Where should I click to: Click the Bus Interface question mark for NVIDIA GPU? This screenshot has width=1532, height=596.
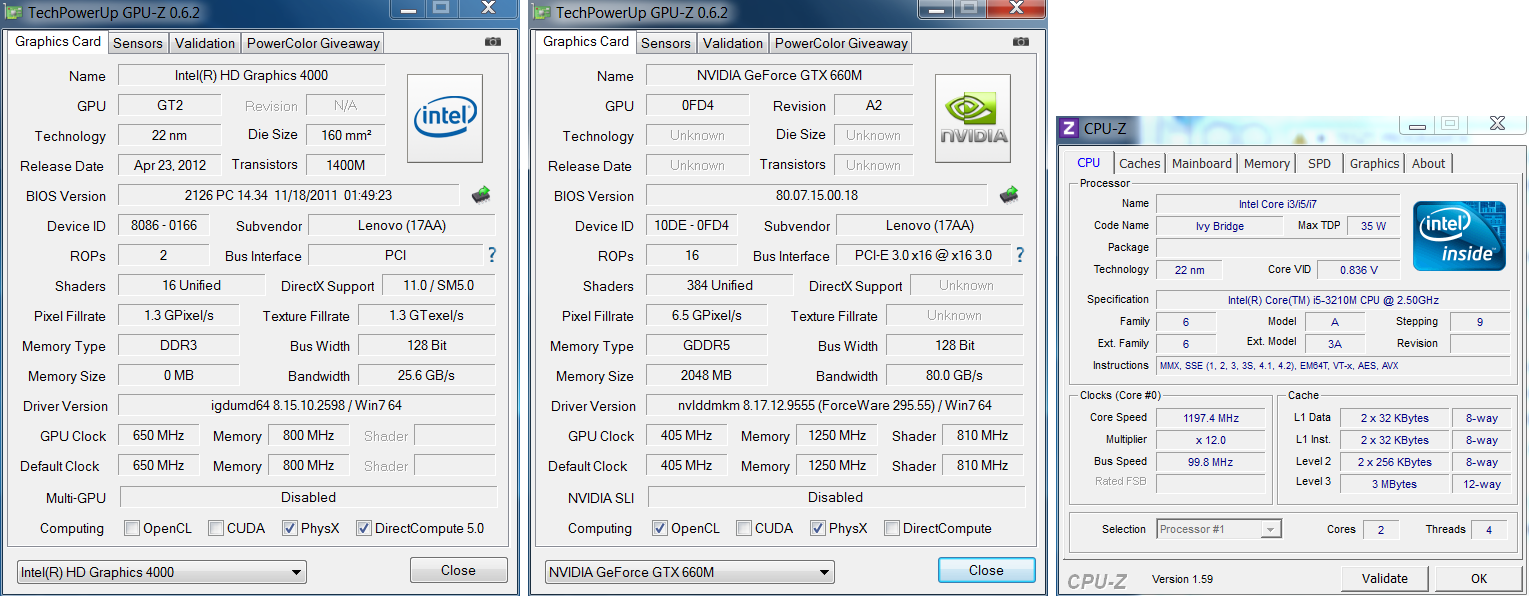1020,255
